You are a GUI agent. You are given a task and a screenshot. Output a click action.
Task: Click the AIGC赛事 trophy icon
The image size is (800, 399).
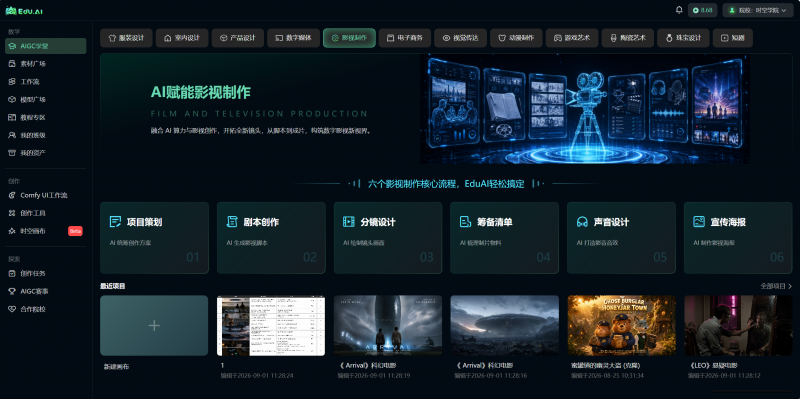pyautogui.click(x=12, y=291)
